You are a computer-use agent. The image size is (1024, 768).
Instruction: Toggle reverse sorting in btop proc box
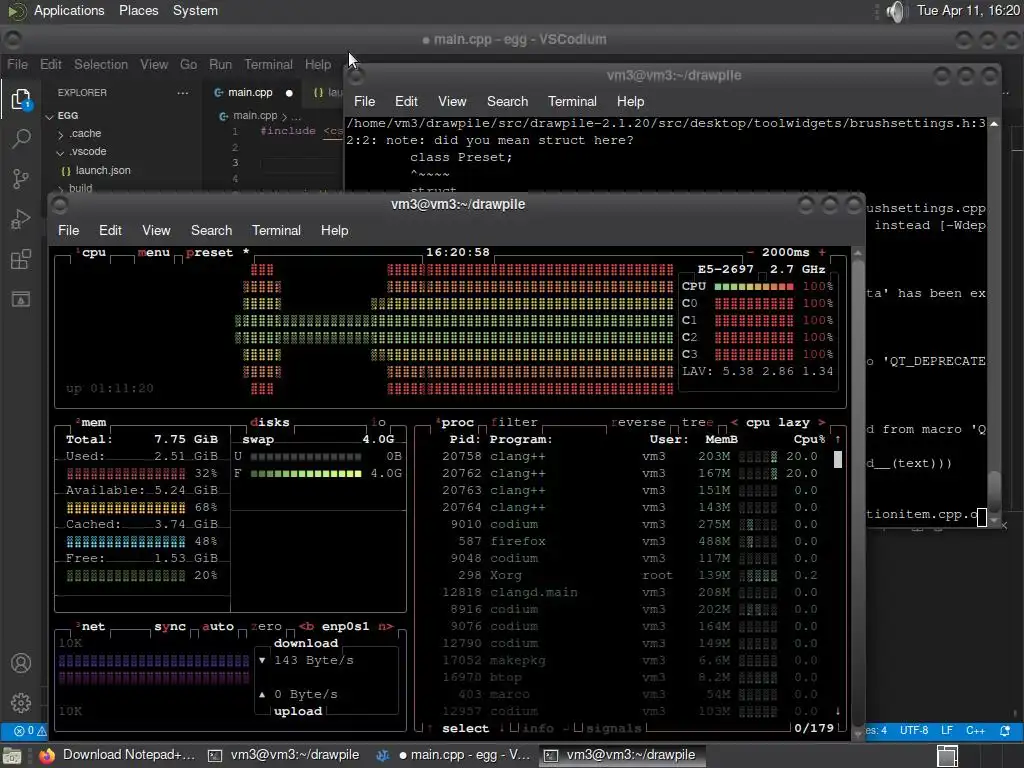(638, 423)
